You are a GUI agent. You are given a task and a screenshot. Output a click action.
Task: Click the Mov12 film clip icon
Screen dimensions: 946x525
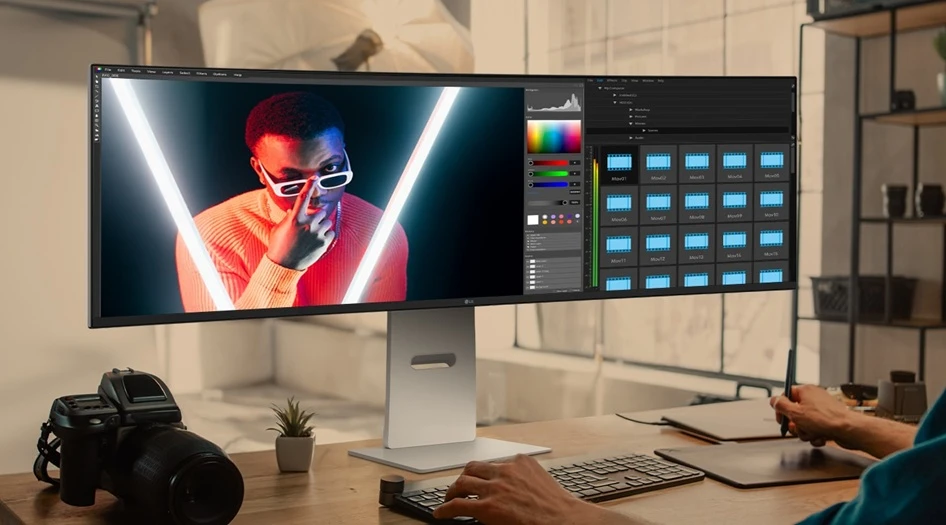658,242
